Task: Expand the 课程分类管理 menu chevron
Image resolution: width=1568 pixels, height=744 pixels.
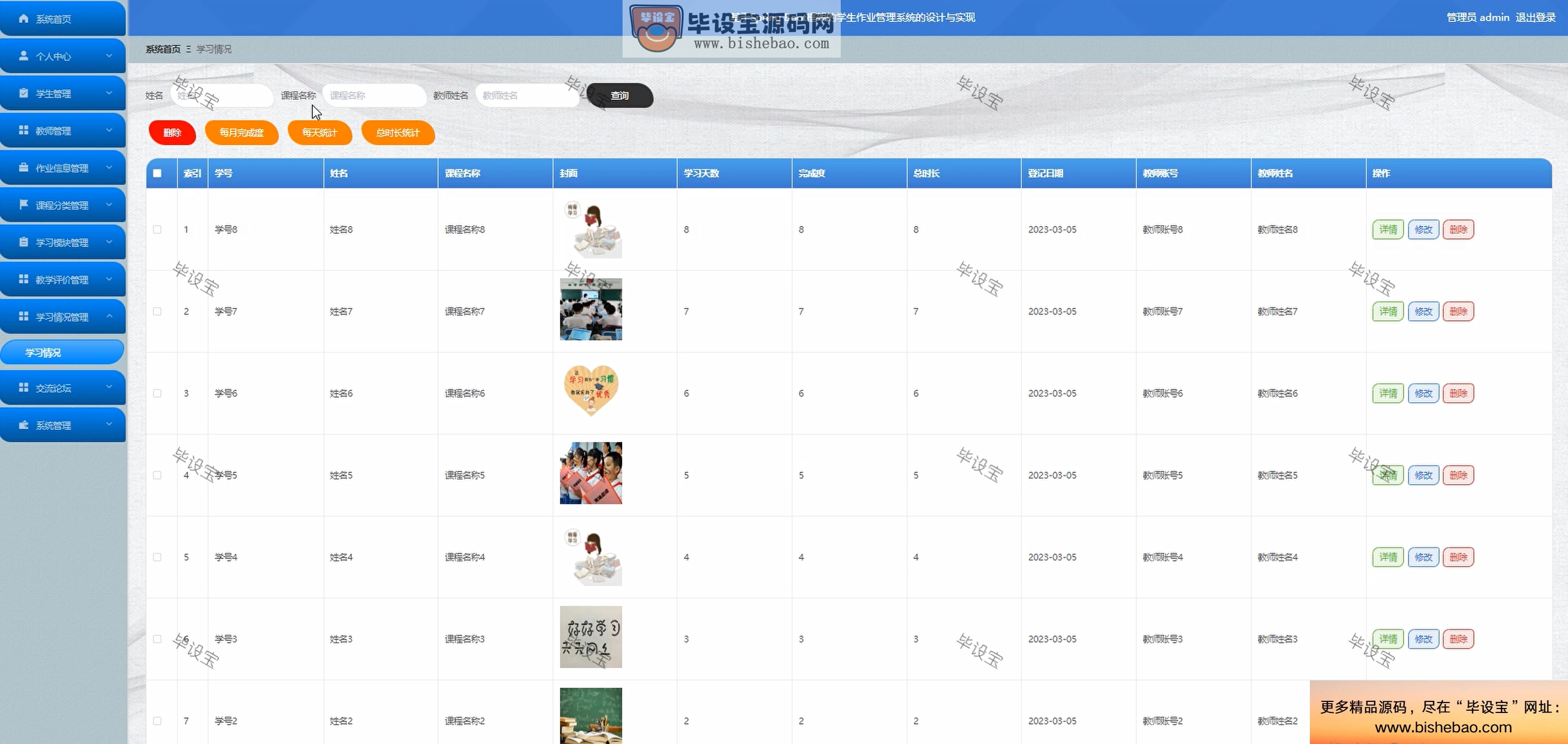Action: [x=109, y=204]
